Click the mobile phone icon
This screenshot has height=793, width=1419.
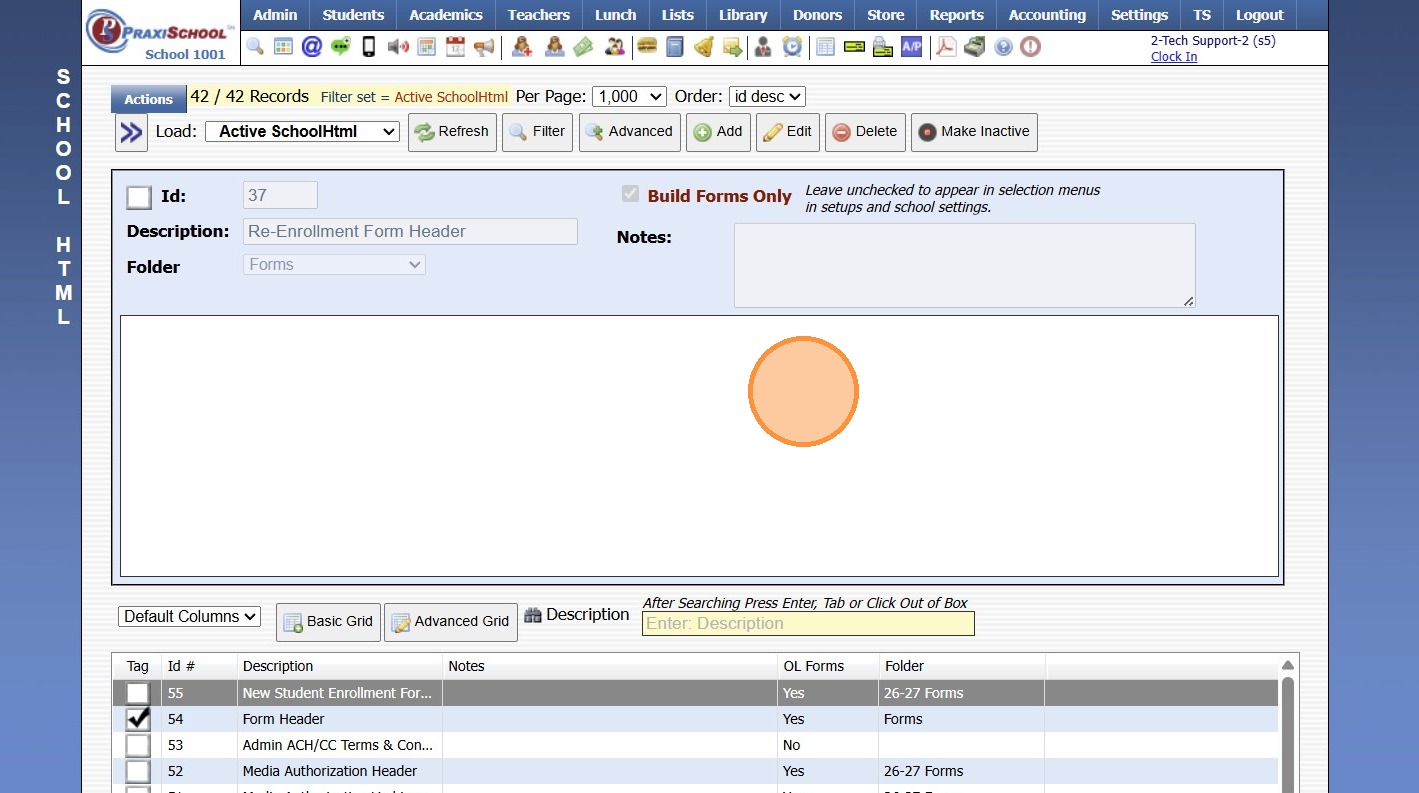(x=369, y=47)
